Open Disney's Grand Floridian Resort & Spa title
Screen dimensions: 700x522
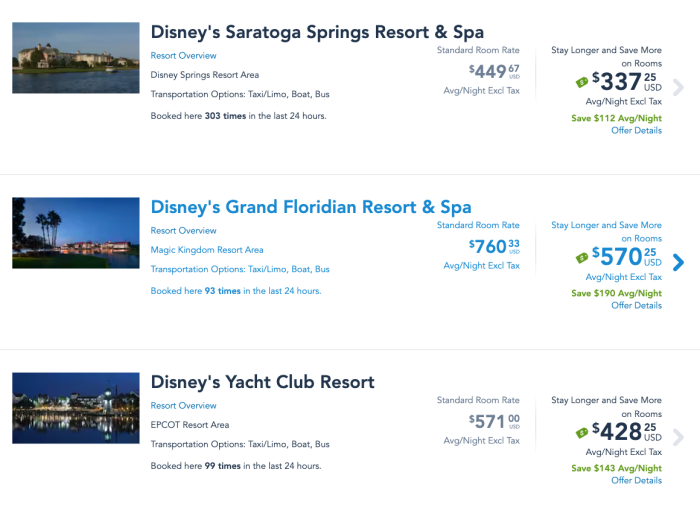pyautogui.click(x=311, y=207)
